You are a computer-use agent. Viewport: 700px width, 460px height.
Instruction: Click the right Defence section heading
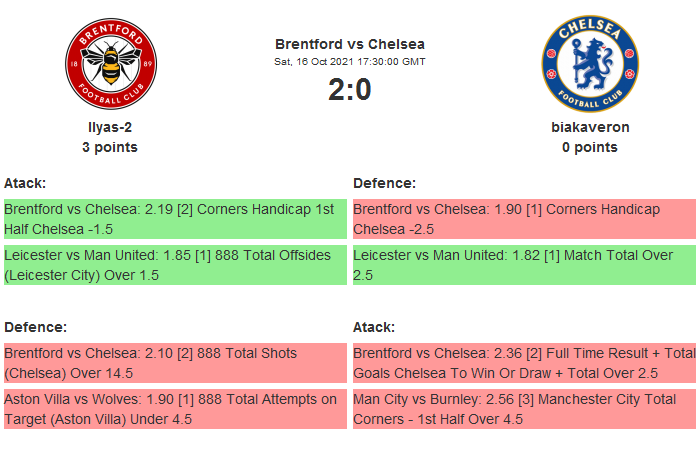(x=385, y=183)
